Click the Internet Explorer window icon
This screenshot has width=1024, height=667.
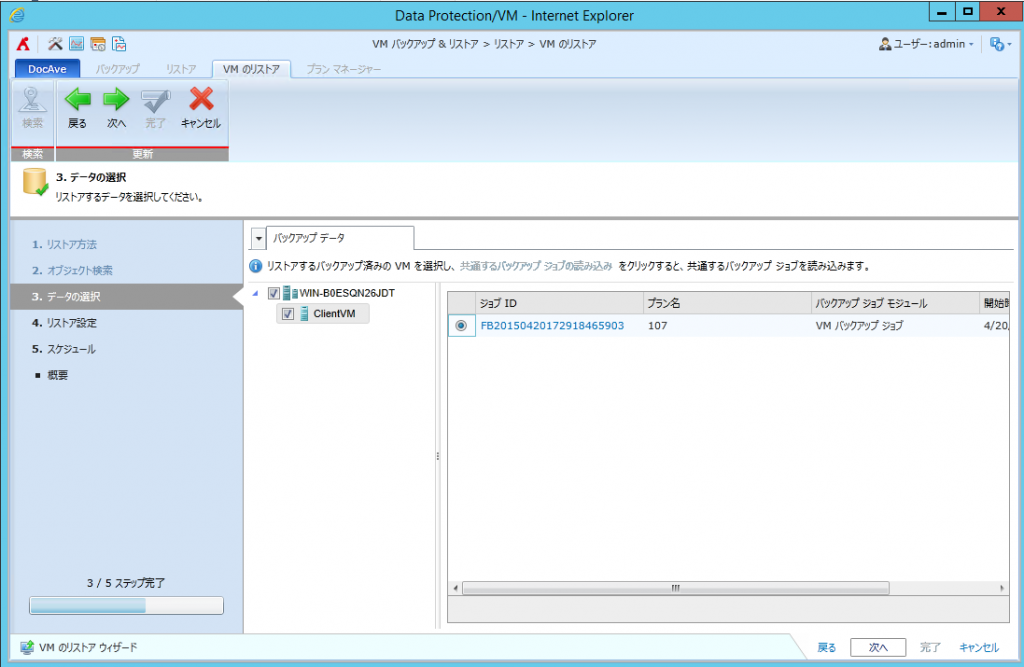(17, 14)
